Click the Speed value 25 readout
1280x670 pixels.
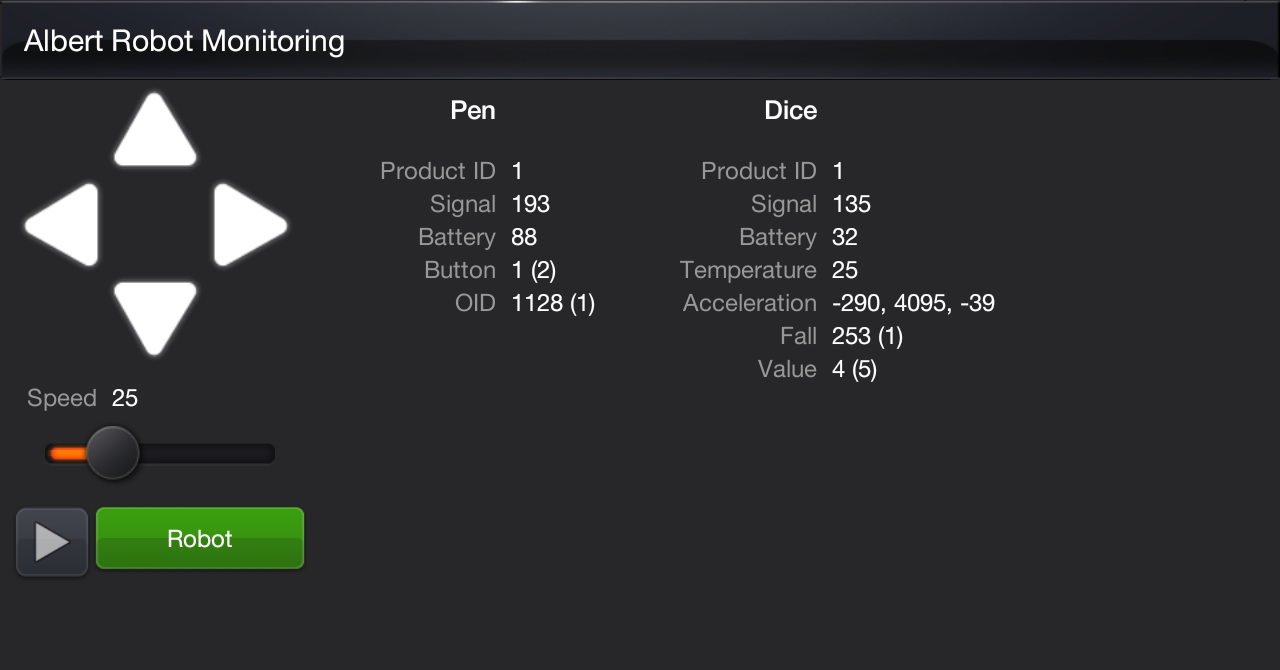click(125, 398)
